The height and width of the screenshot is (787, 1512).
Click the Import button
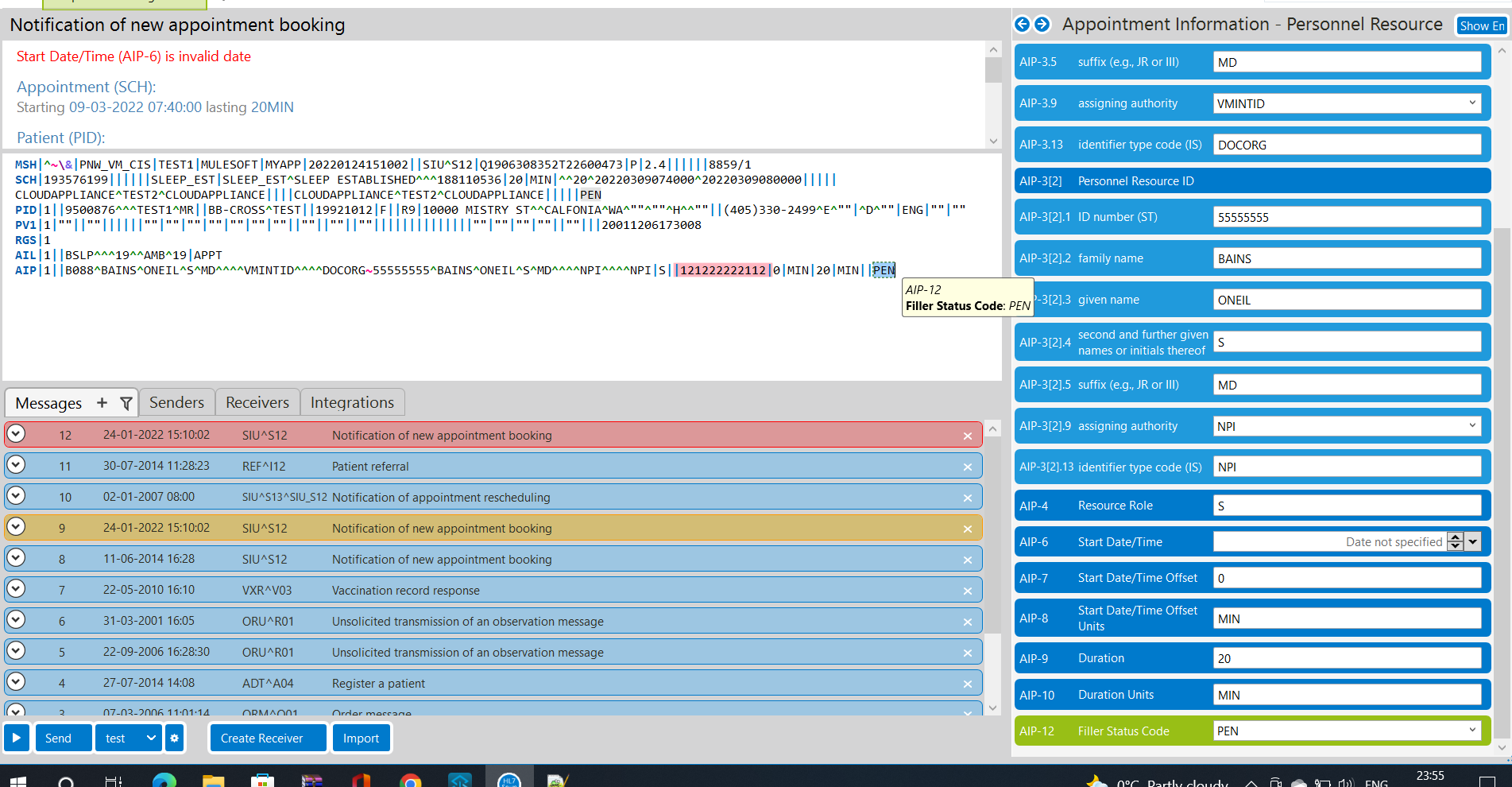point(361,738)
